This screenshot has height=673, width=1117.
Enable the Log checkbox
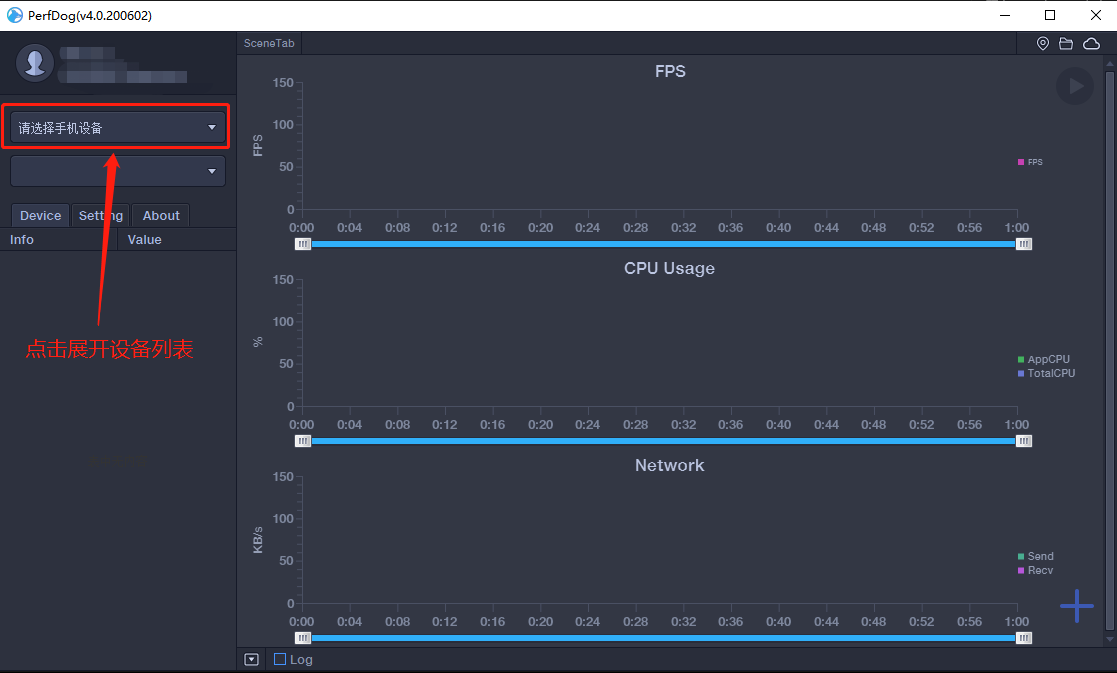click(x=280, y=659)
